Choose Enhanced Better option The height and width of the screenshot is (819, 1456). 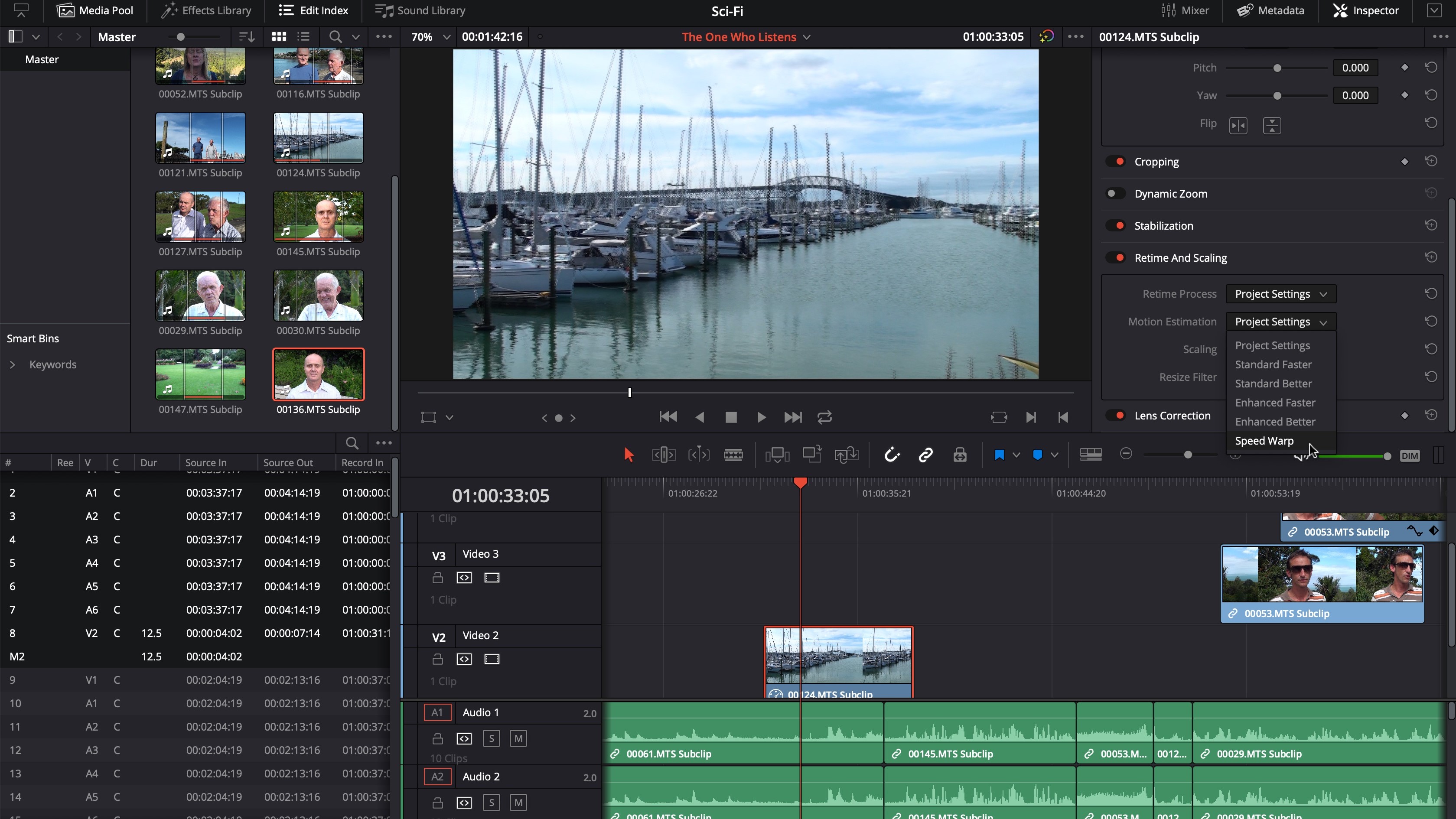(1280, 422)
